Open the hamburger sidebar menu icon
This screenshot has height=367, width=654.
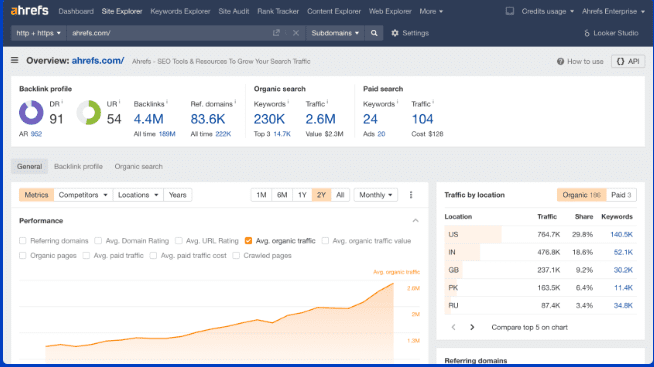click(15, 60)
